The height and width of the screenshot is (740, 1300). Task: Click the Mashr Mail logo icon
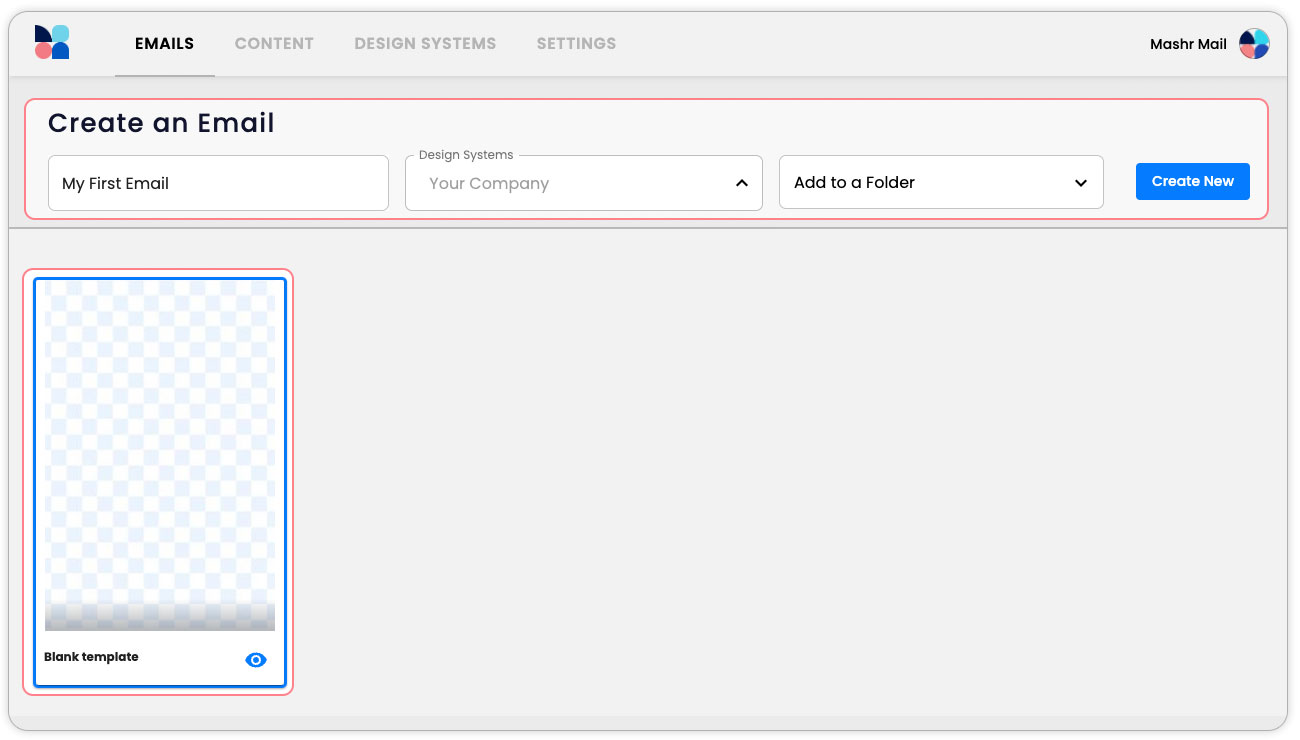tap(52, 43)
